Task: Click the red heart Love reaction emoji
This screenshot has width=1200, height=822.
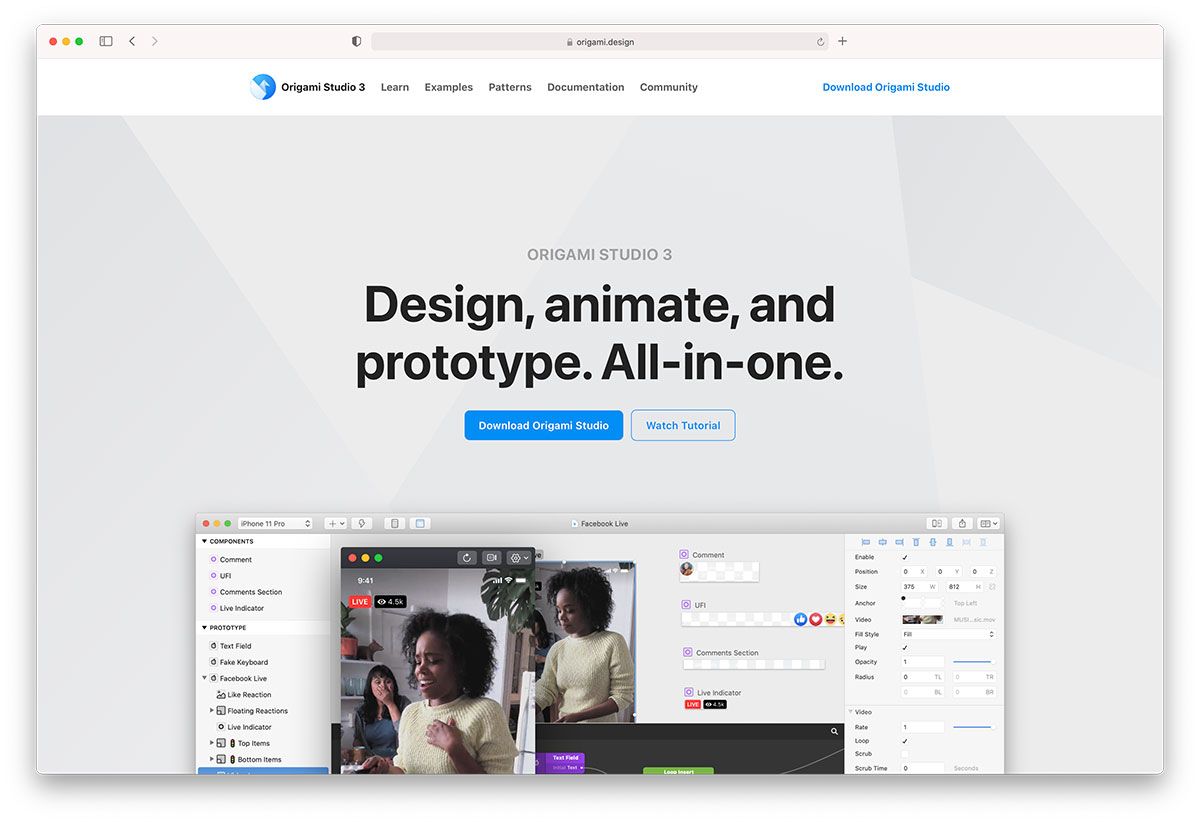Action: 815,620
